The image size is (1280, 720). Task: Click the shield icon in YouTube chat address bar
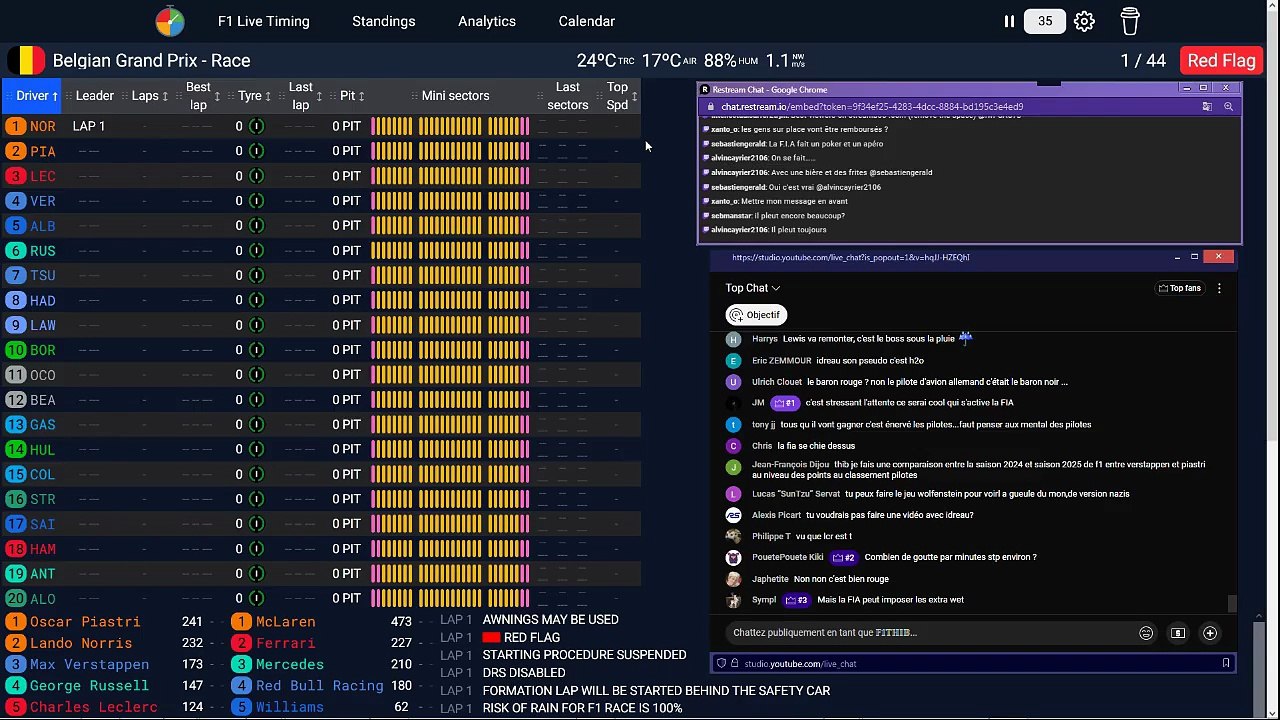[x=721, y=663]
